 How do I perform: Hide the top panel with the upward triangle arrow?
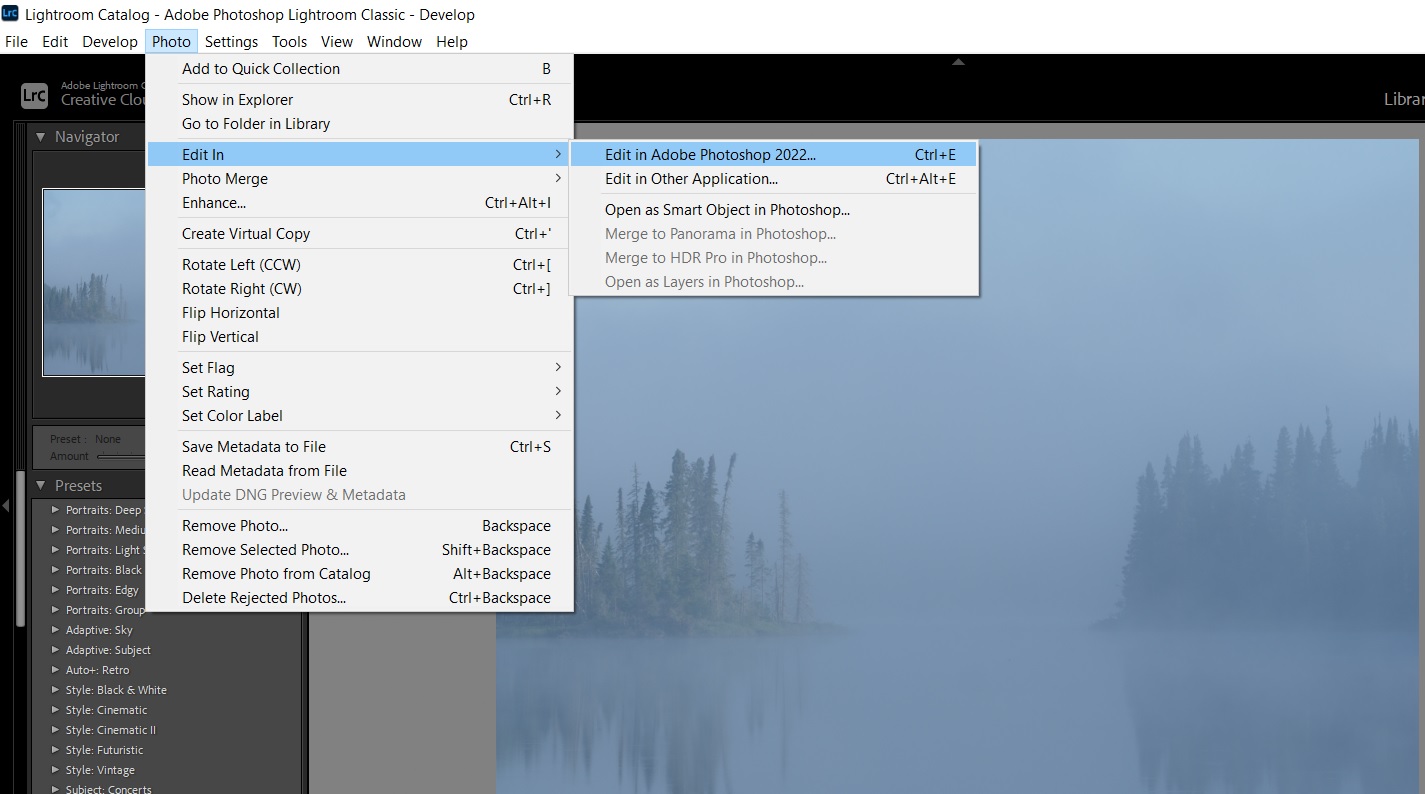point(957,61)
